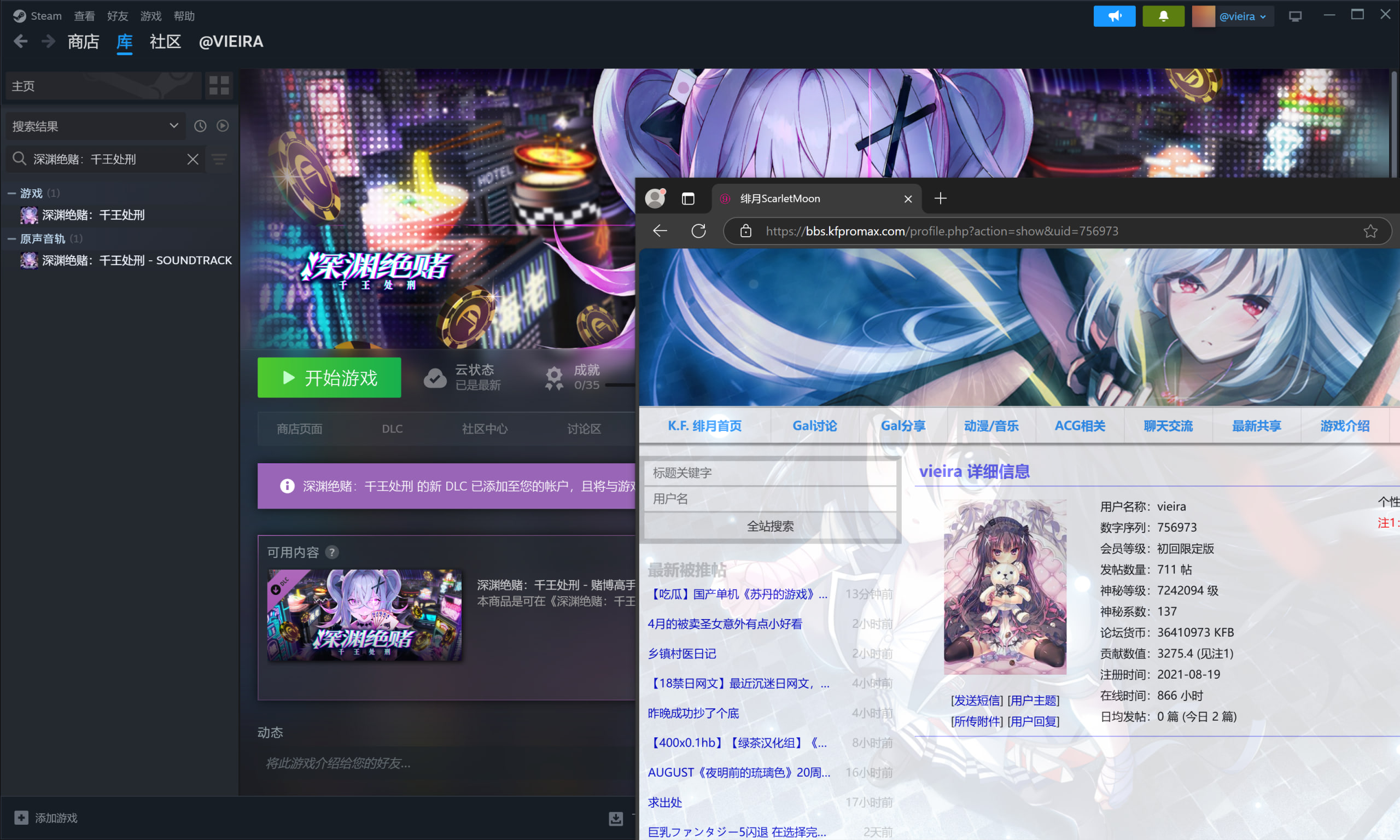Click the recent activity clock filter icon
The height and width of the screenshot is (840, 1400).
pyautogui.click(x=200, y=126)
